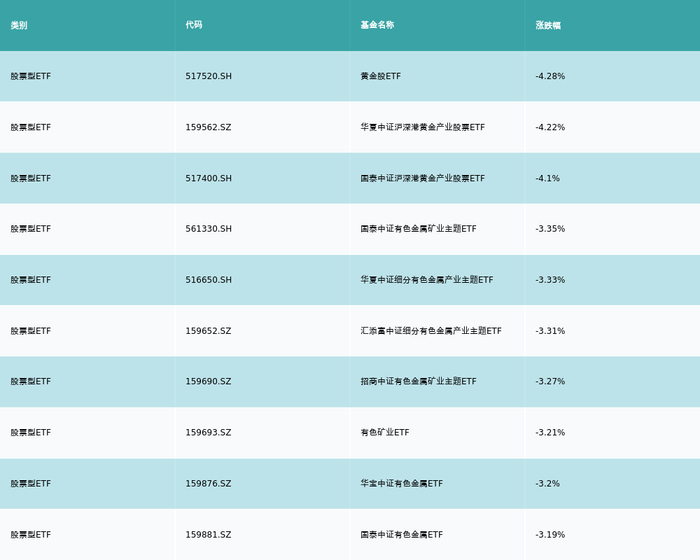Image resolution: width=700 pixels, height=560 pixels.
Task: Click the -3.33% change value
Action: coord(550,280)
